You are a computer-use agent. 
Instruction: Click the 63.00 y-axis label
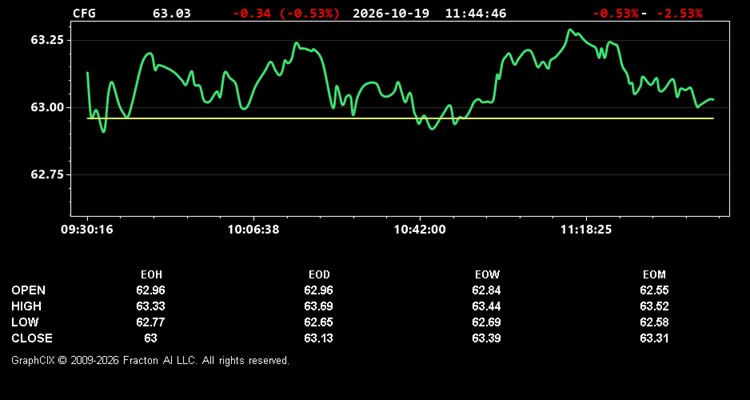(x=47, y=107)
